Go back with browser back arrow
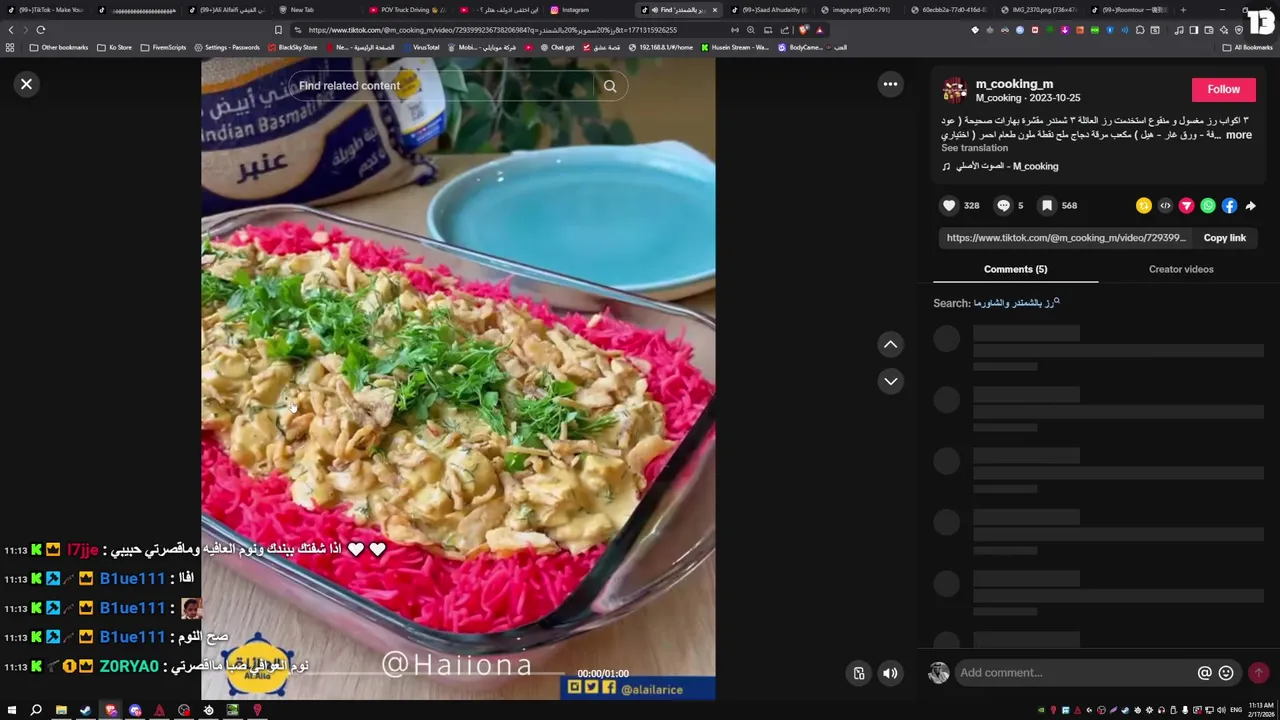The image size is (1280, 720). pos(11,30)
